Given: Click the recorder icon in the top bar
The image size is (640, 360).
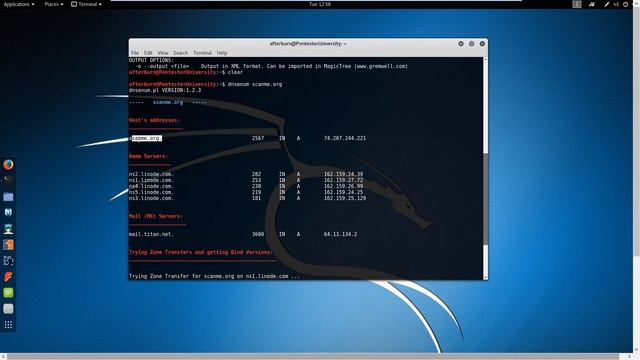Looking at the screenshot, I should point(591,4).
